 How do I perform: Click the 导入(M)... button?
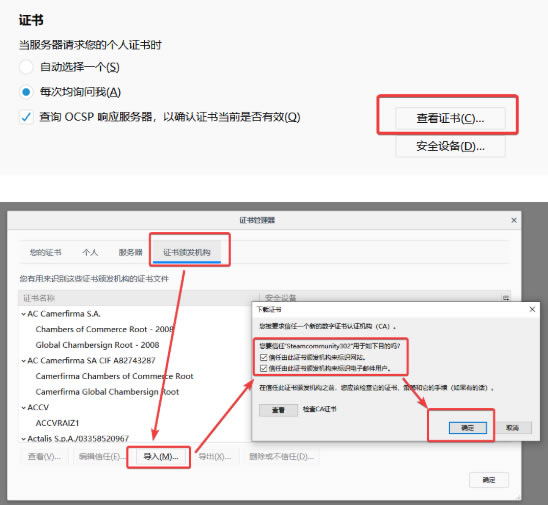click(161, 457)
